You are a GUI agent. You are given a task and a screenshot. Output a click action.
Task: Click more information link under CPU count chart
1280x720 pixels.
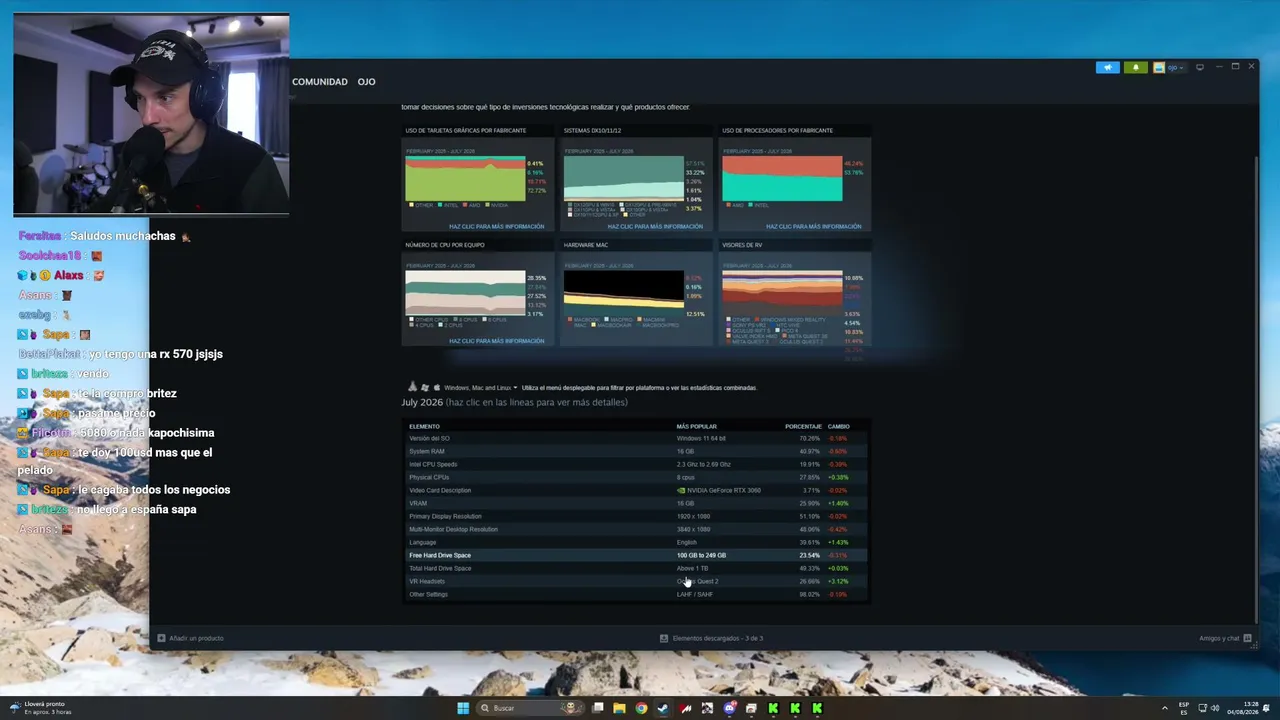click(x=496, y=341)
